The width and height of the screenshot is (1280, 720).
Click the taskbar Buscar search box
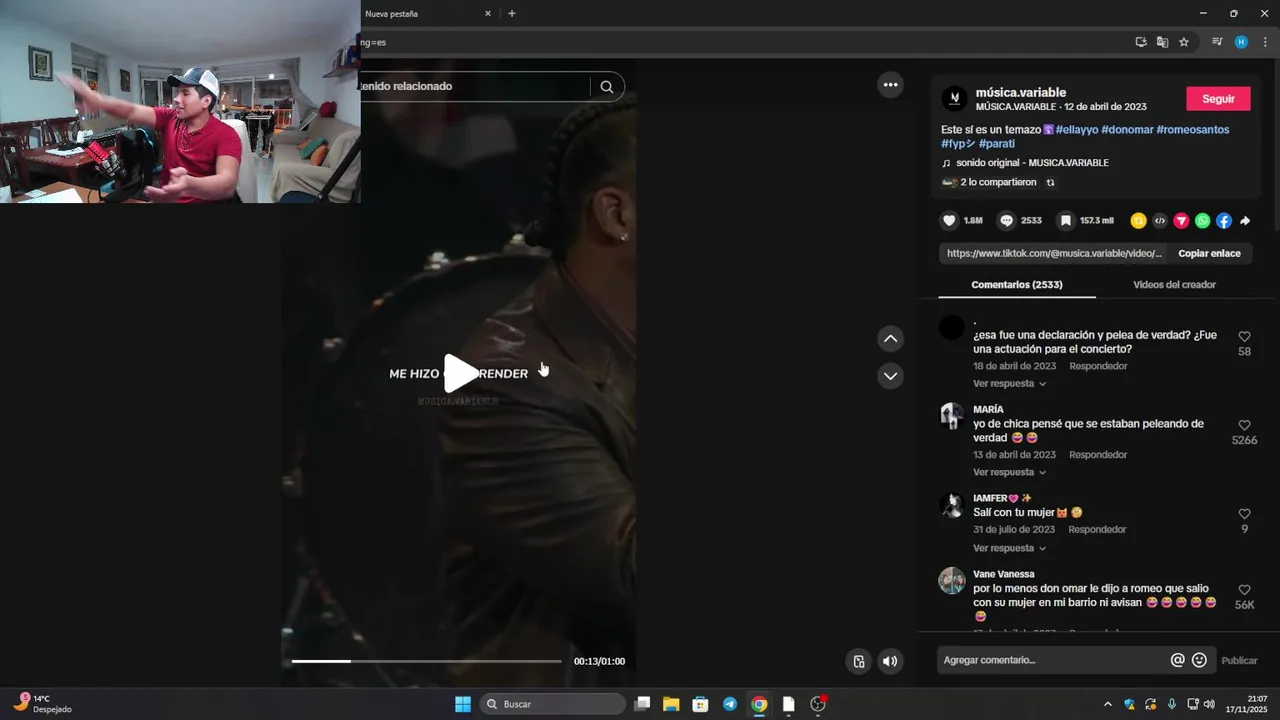coord(553,704)
